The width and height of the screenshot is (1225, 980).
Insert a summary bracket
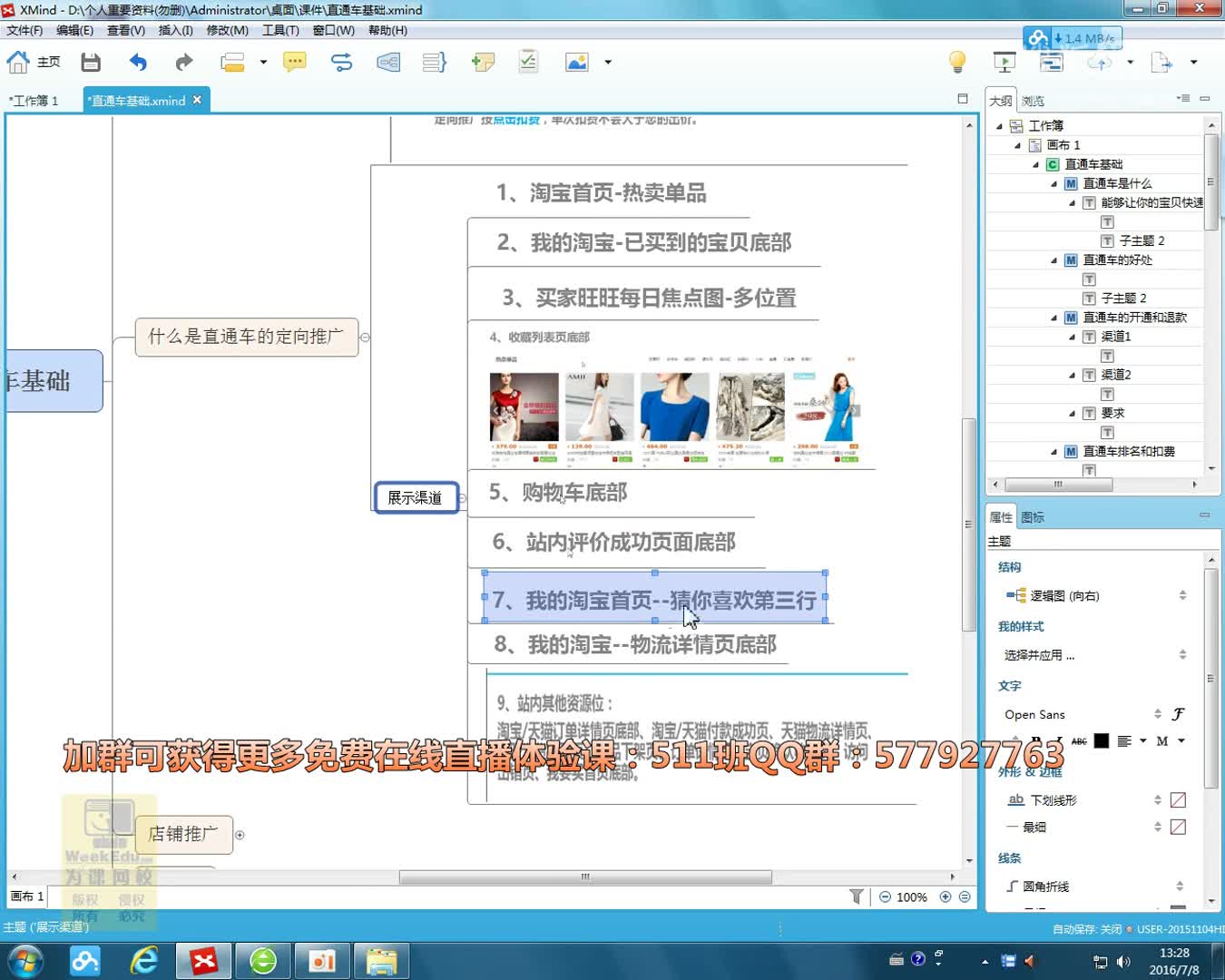click(435, 62)
